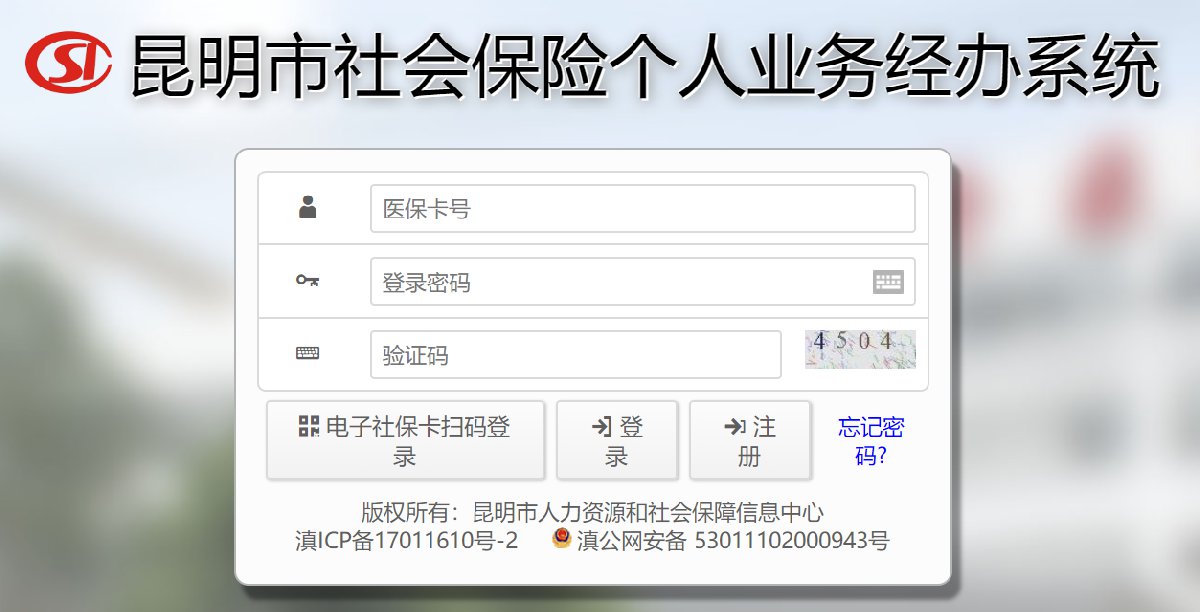Refresh the 4504 captcha image
This screenshot has width=1200, height=612.
(860, 349)
